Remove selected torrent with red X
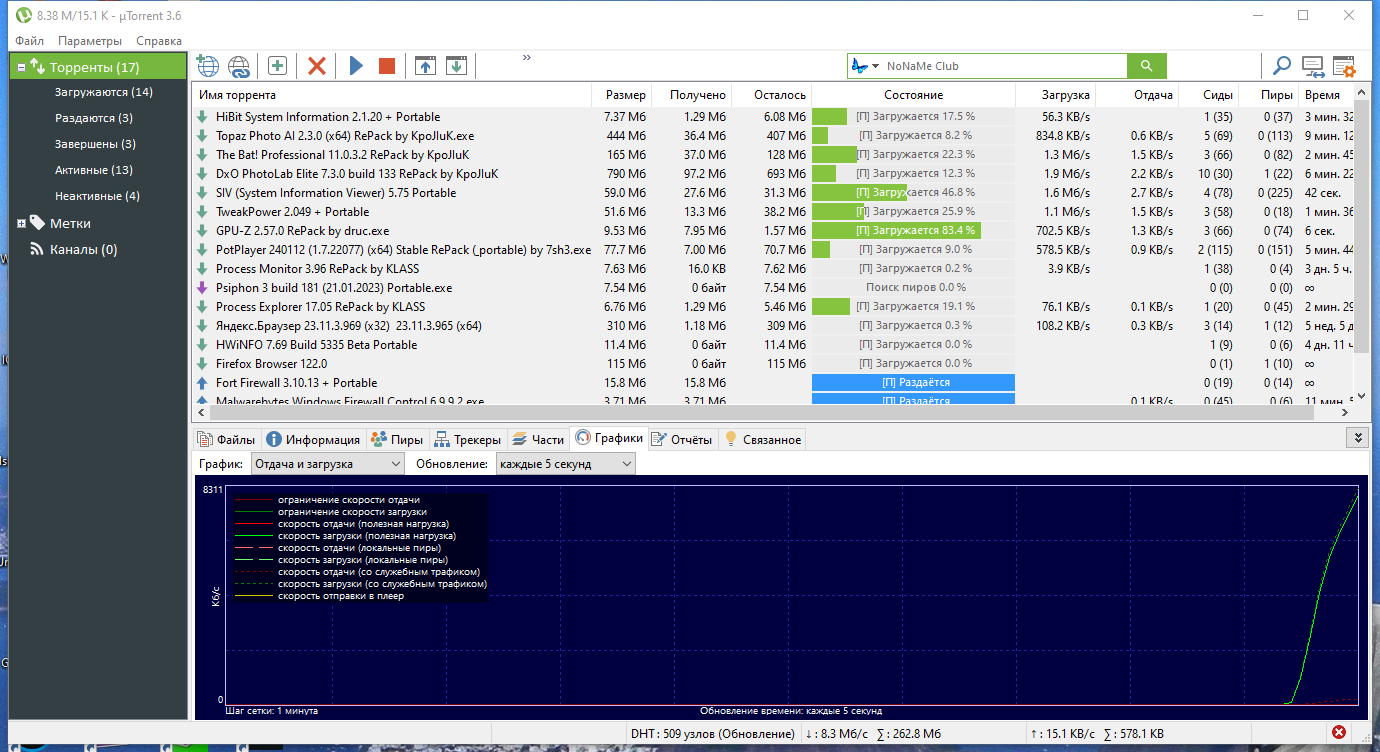Viewport: 1380px width, 752px height. 317,66
